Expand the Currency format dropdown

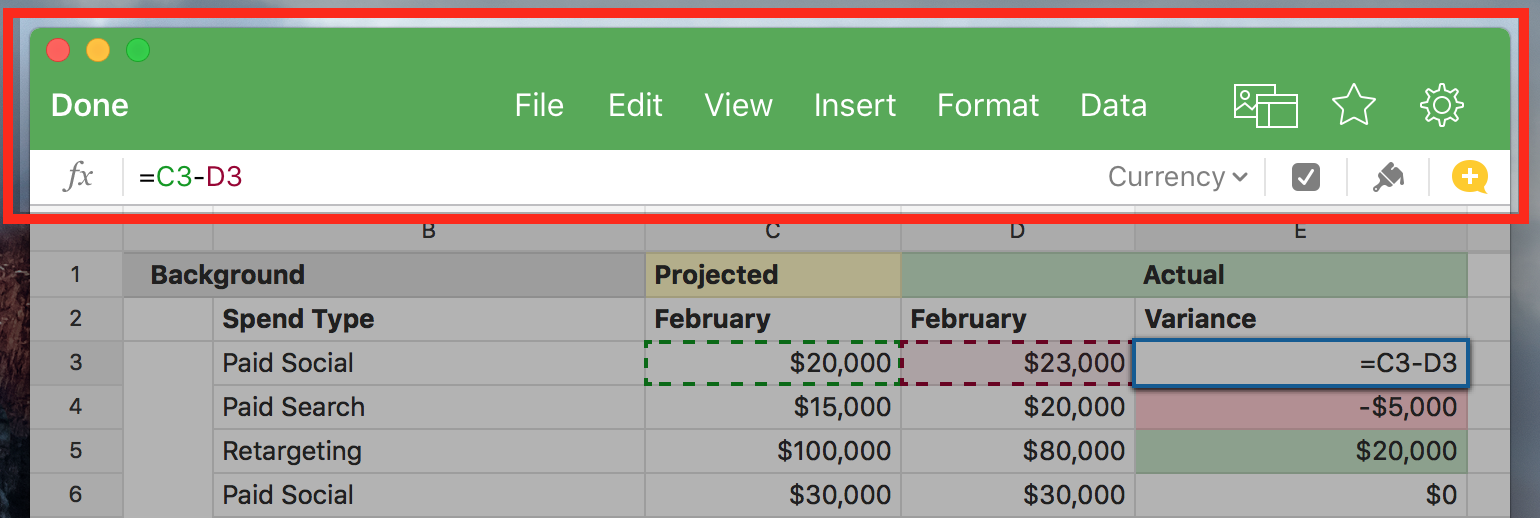(x=1177, y=177)
